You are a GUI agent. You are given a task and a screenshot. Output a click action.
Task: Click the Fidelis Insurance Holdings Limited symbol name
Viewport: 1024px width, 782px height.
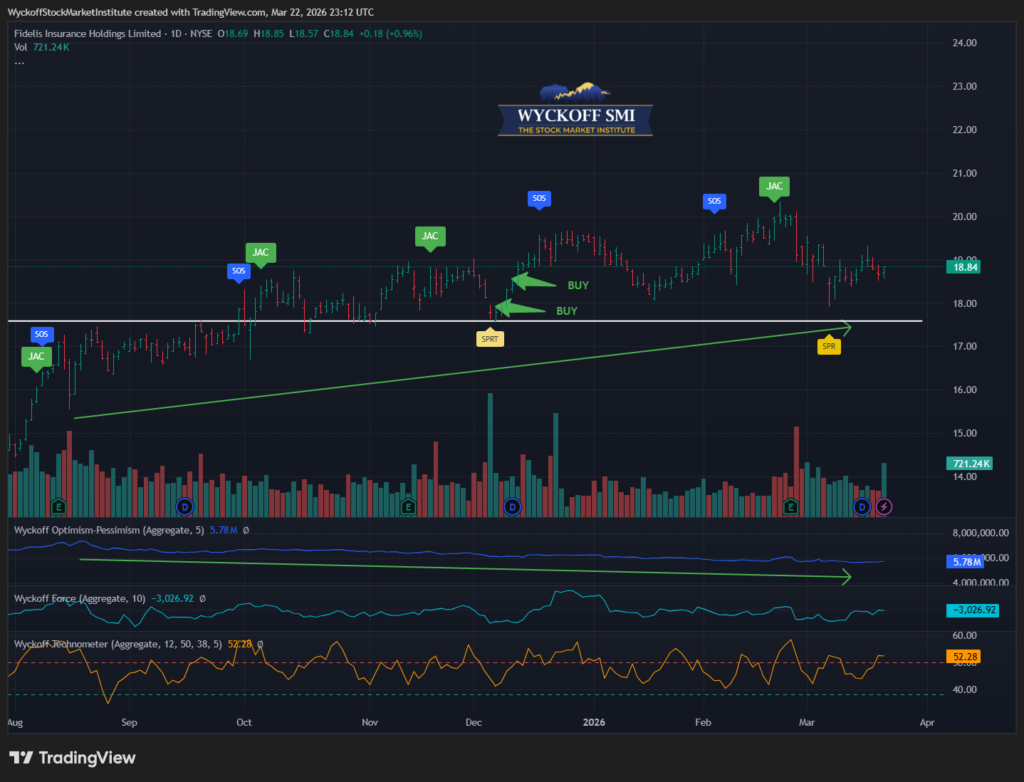[x=90, y=34]
